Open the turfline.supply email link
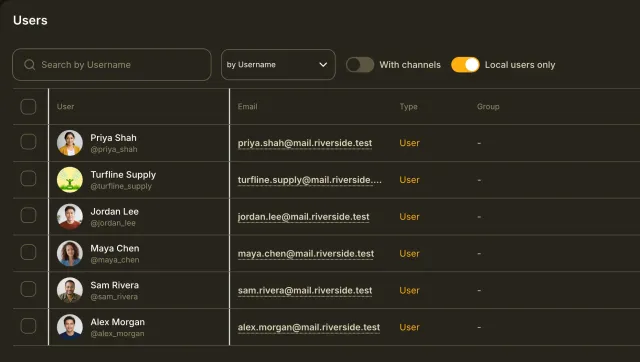 (x=310, y=180)
